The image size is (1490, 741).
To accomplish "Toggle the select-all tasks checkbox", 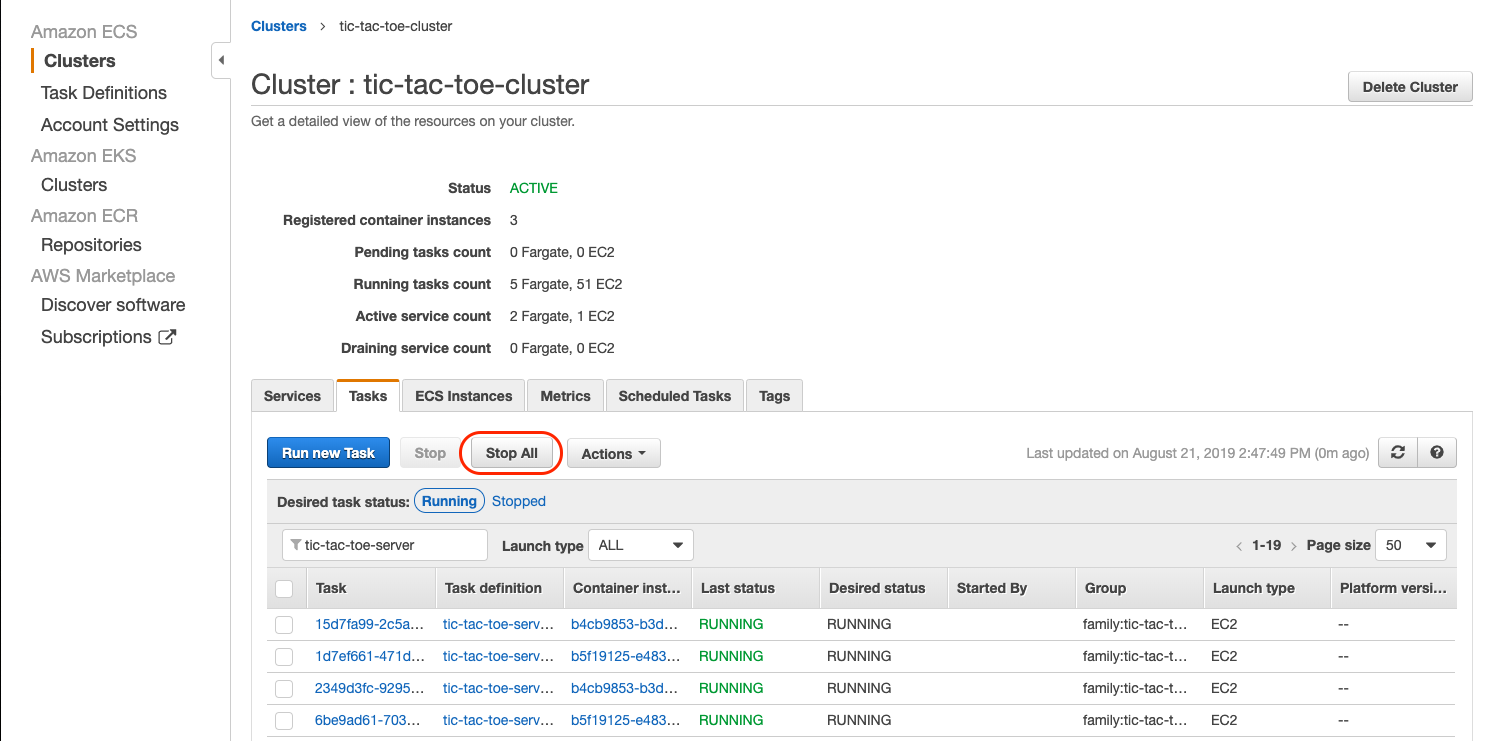I will 284,588.
